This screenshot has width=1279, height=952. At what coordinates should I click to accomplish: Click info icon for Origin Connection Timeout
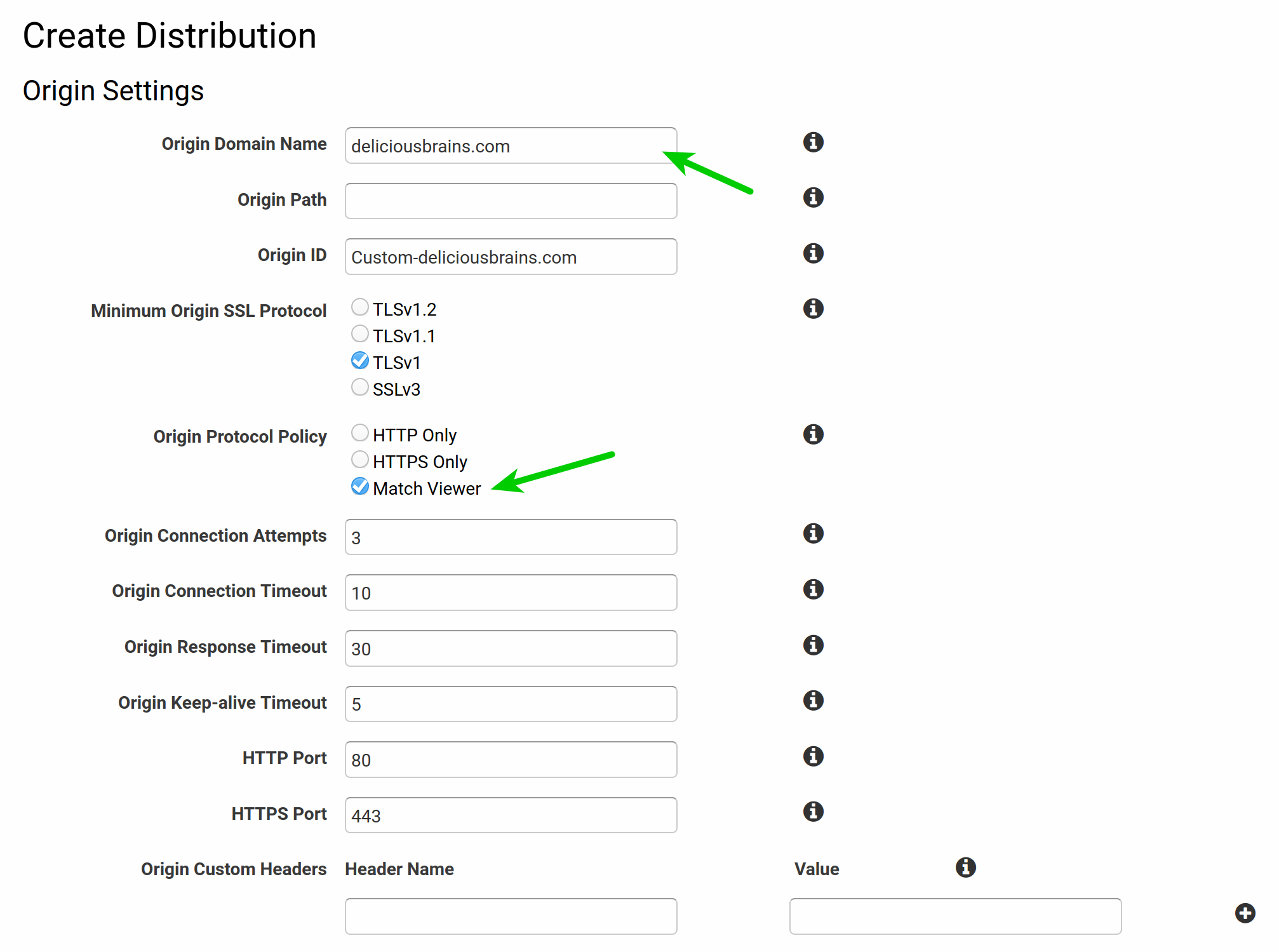pos(813,589)
